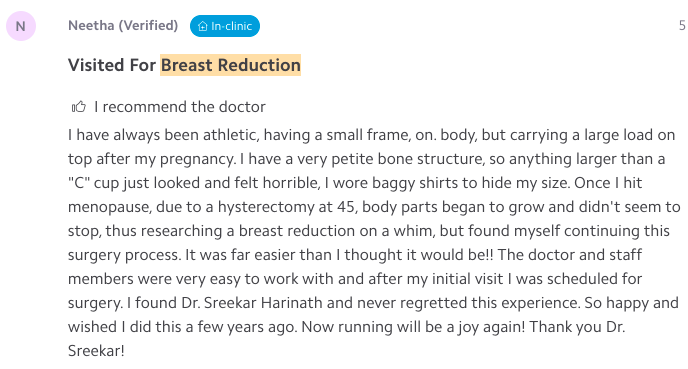This screenshot has width=688, height=369.
Task: Click the word pregnancy in the review
Action: [197, 159]
